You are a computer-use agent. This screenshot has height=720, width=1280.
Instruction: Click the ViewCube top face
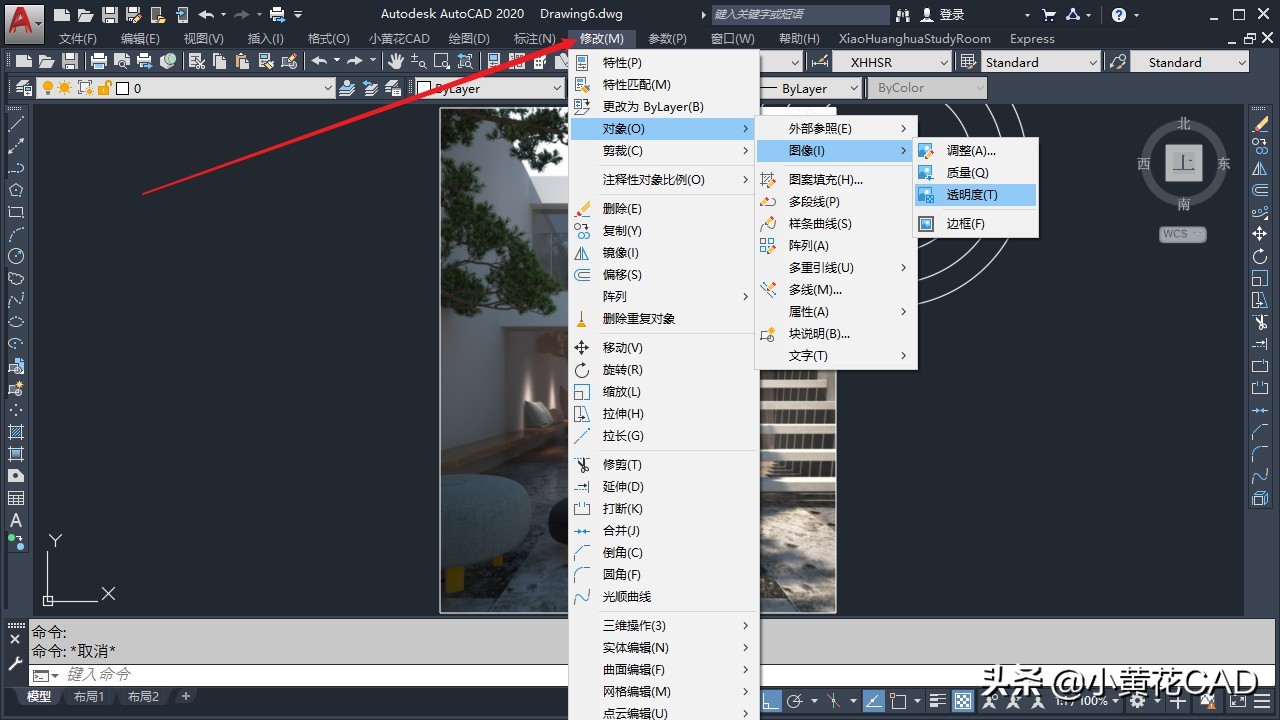(1185, 165)
